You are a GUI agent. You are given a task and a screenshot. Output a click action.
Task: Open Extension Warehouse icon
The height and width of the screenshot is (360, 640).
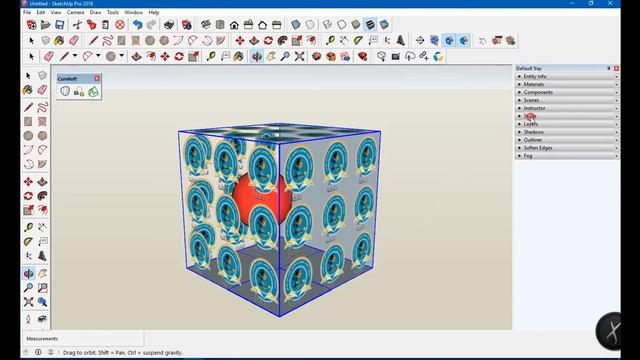(x=331, y=56)
